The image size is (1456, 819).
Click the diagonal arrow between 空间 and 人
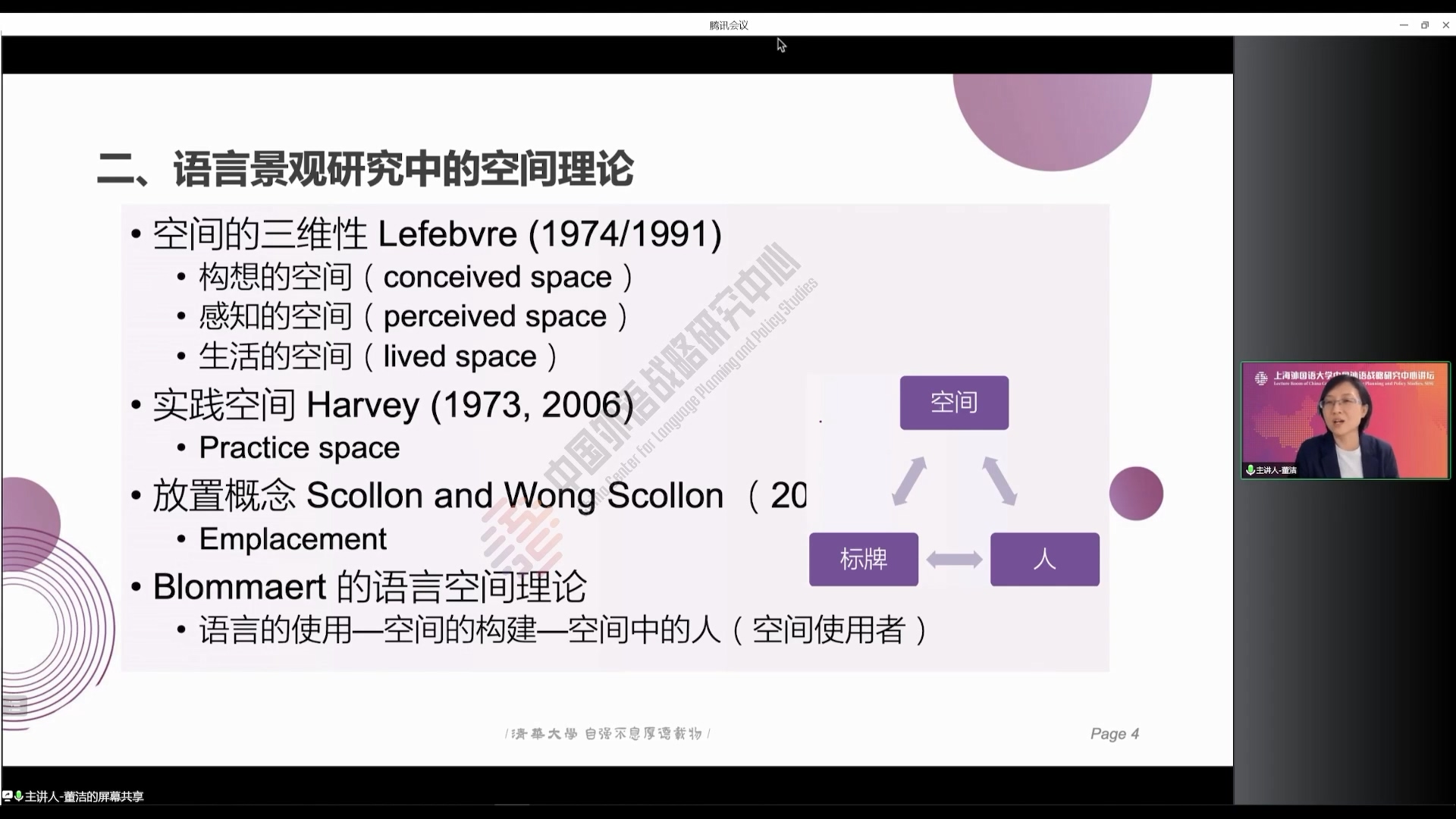(999, 481)
